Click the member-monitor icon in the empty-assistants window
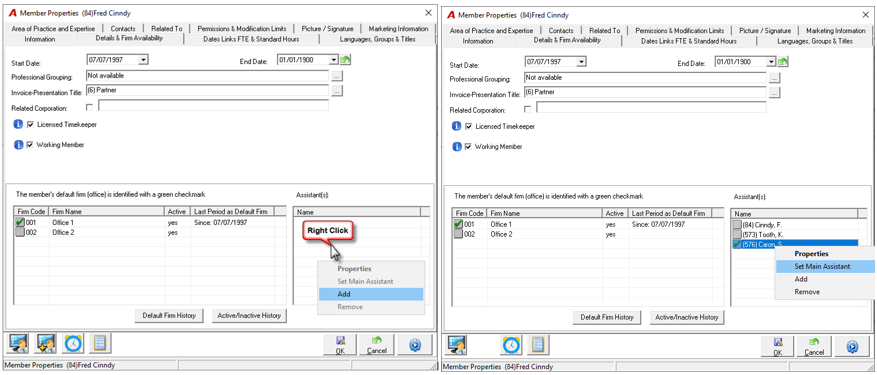This screenshot has width=877, height=375. [x=17, y=343]
